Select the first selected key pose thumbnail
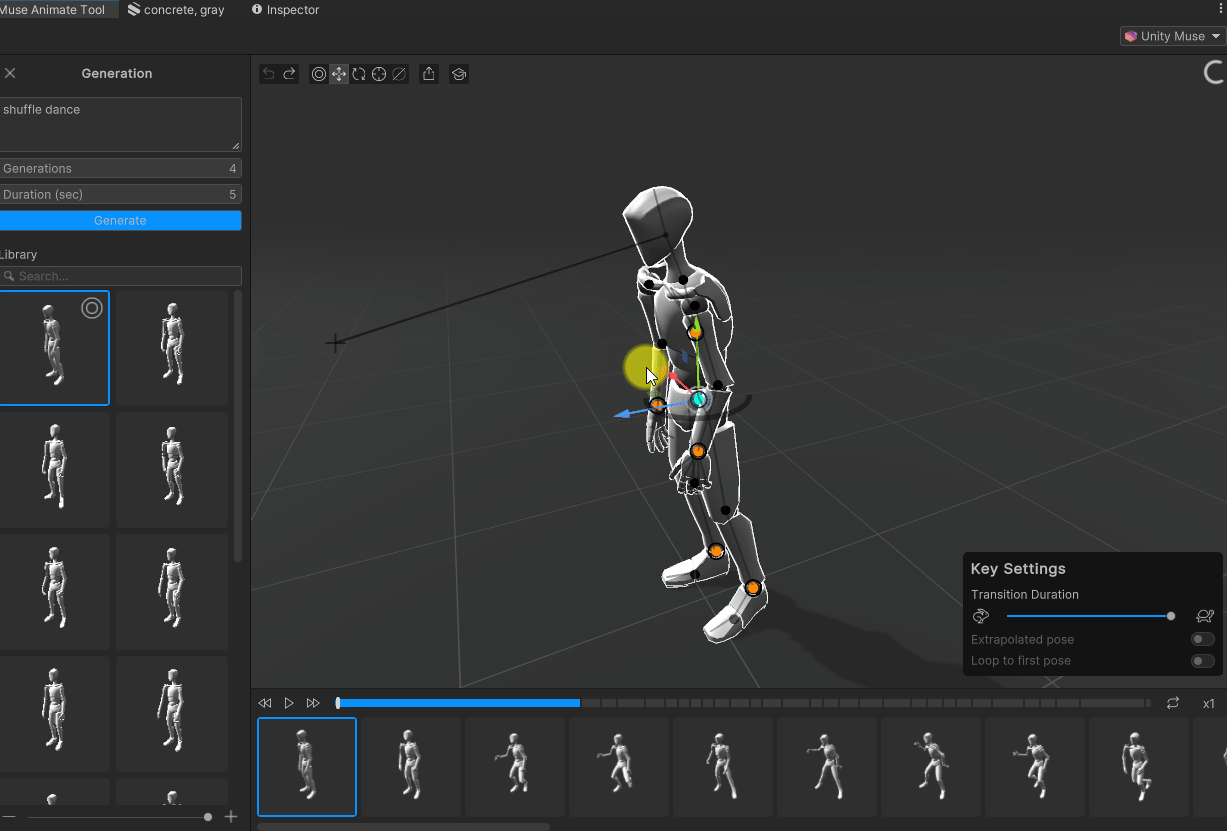 (307, 767)
